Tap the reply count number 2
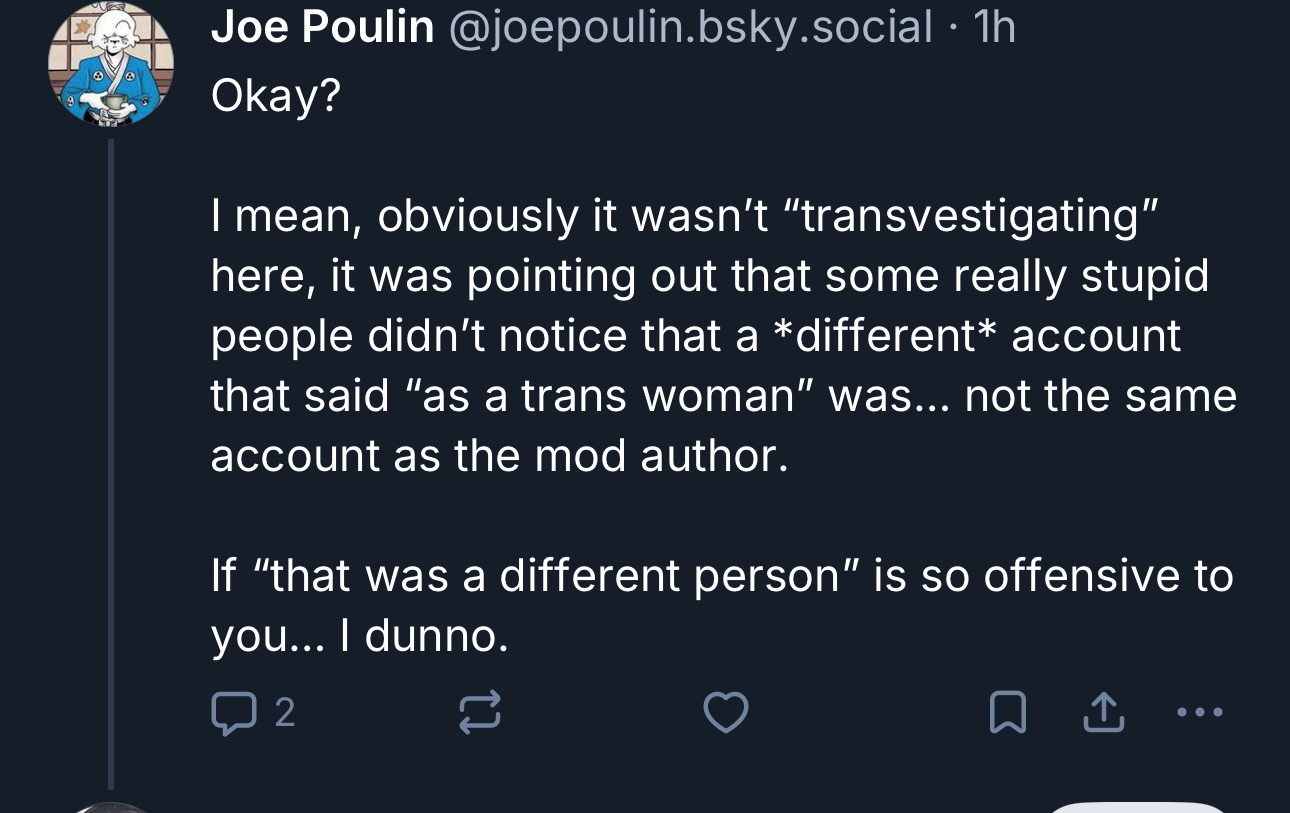The width and height of the screenshot is (1290, 813). tap(284, 713)
